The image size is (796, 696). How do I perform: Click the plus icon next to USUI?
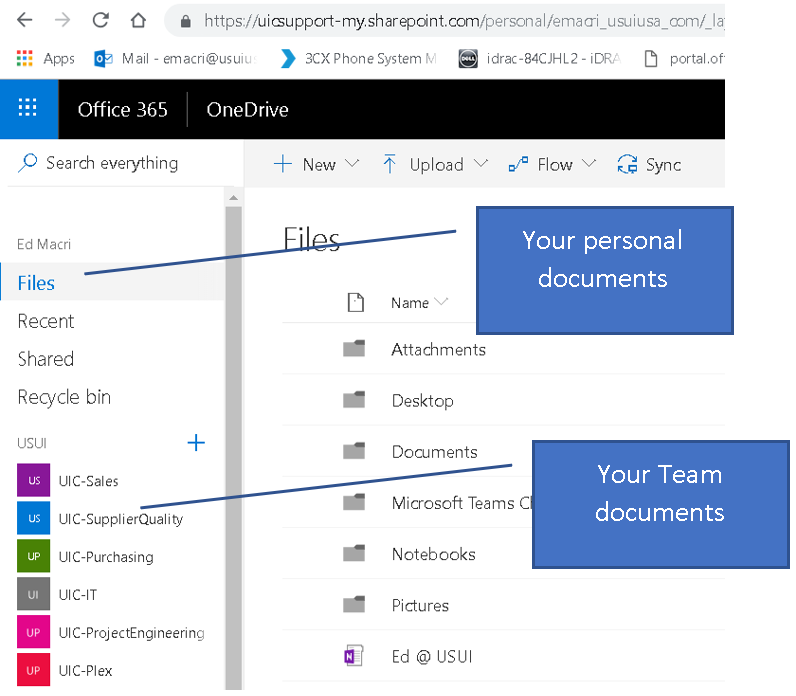[196, 443]
